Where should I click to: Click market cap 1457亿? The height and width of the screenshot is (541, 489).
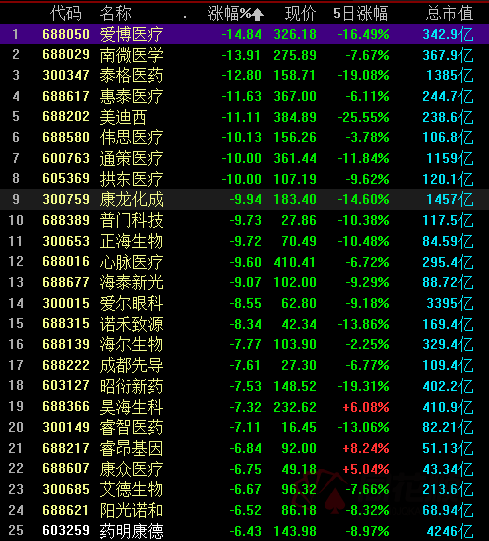[450, 199]
